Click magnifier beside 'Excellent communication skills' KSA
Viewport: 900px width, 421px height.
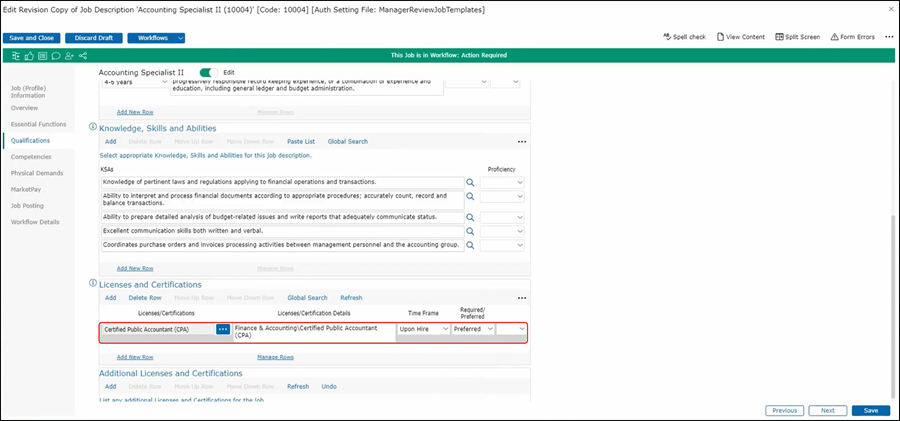(x=471, y=231)
